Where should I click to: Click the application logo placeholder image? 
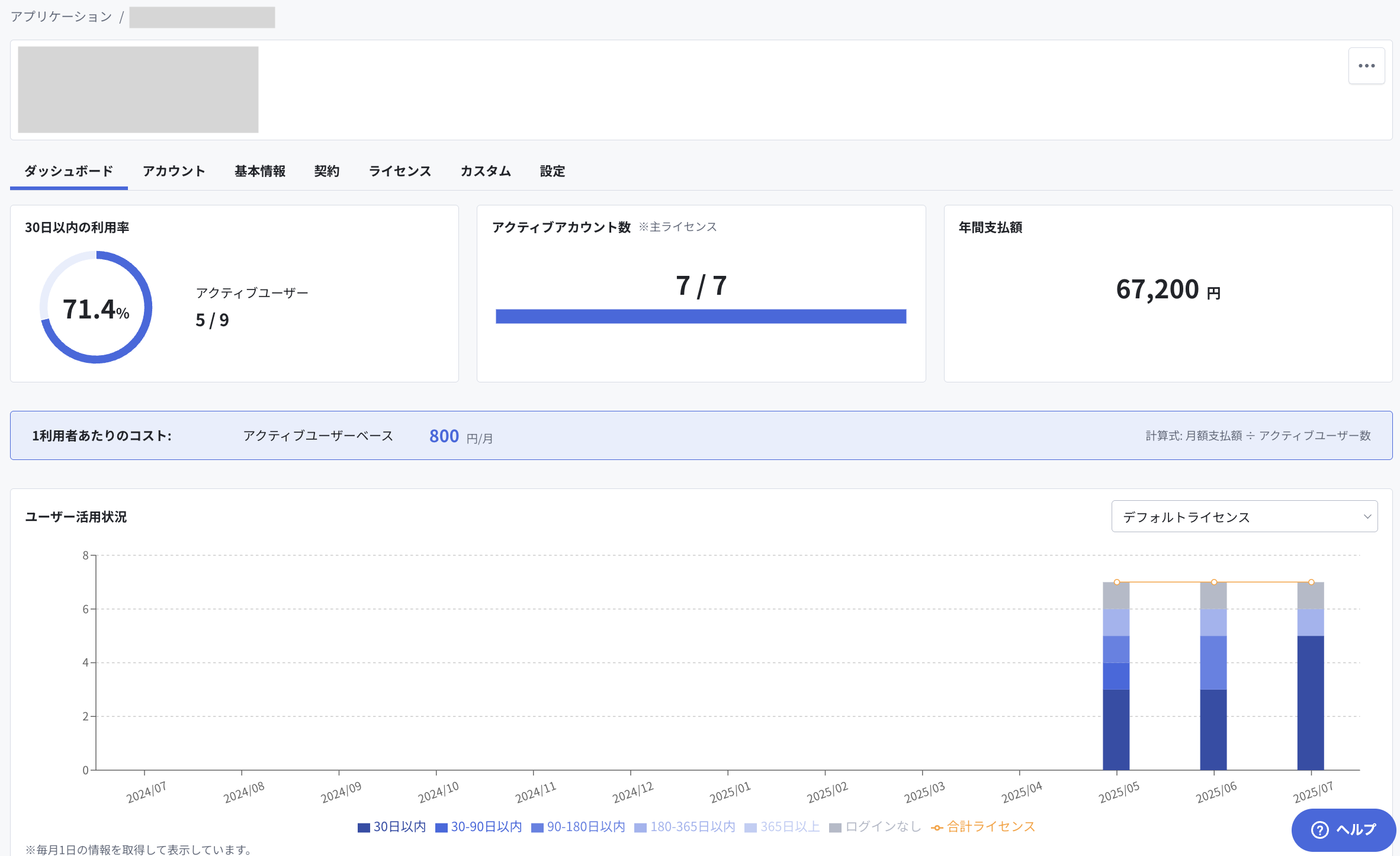click(x=138, y=89)
